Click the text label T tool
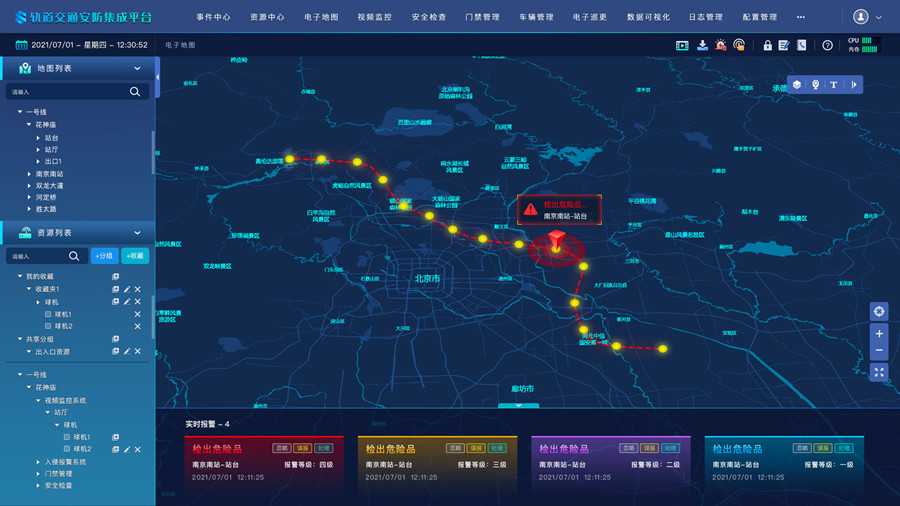Viewport: 900px width, 506px height. click(833, 85)
